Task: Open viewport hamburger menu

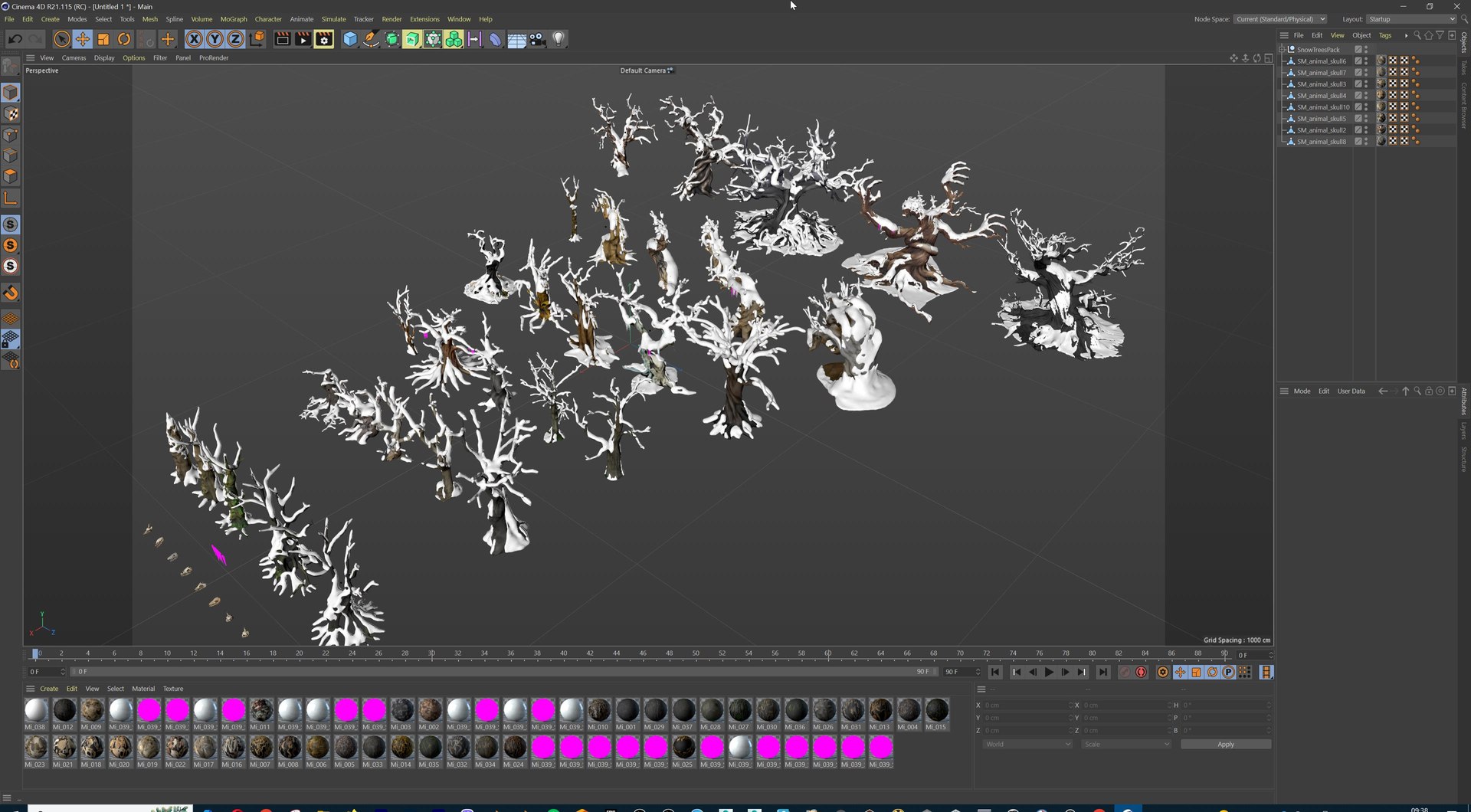Action: coord(30,57)
